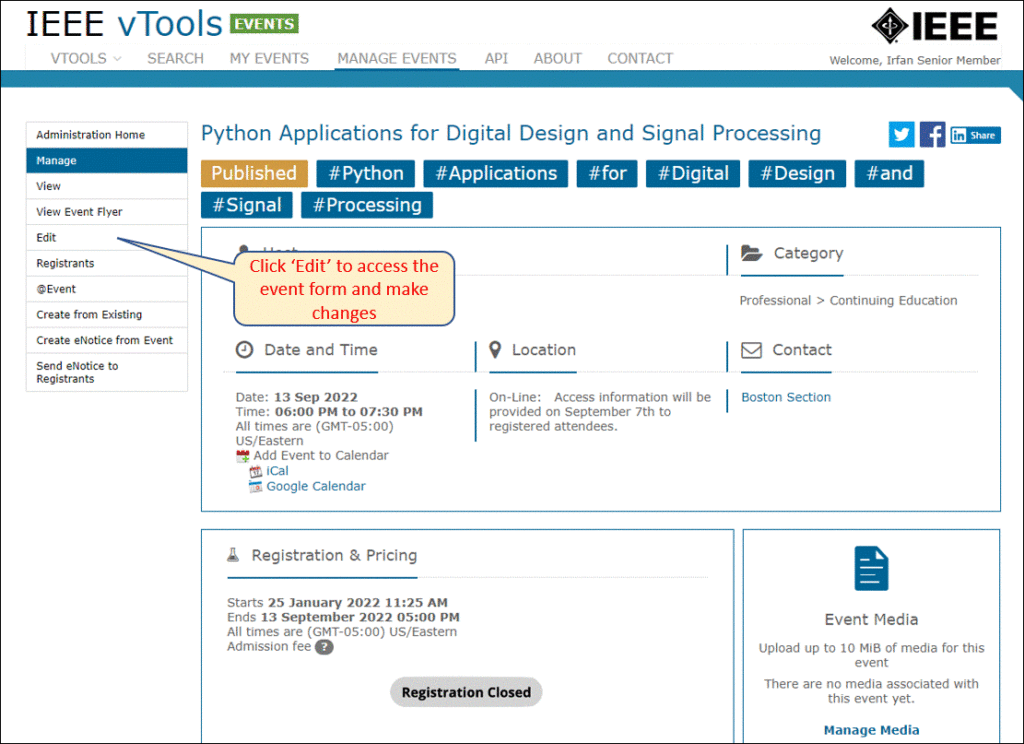Click the Date and Time clock icon
Image resolution: width=1024 pixels, height=744 pixels.
[x=244, y=350]
